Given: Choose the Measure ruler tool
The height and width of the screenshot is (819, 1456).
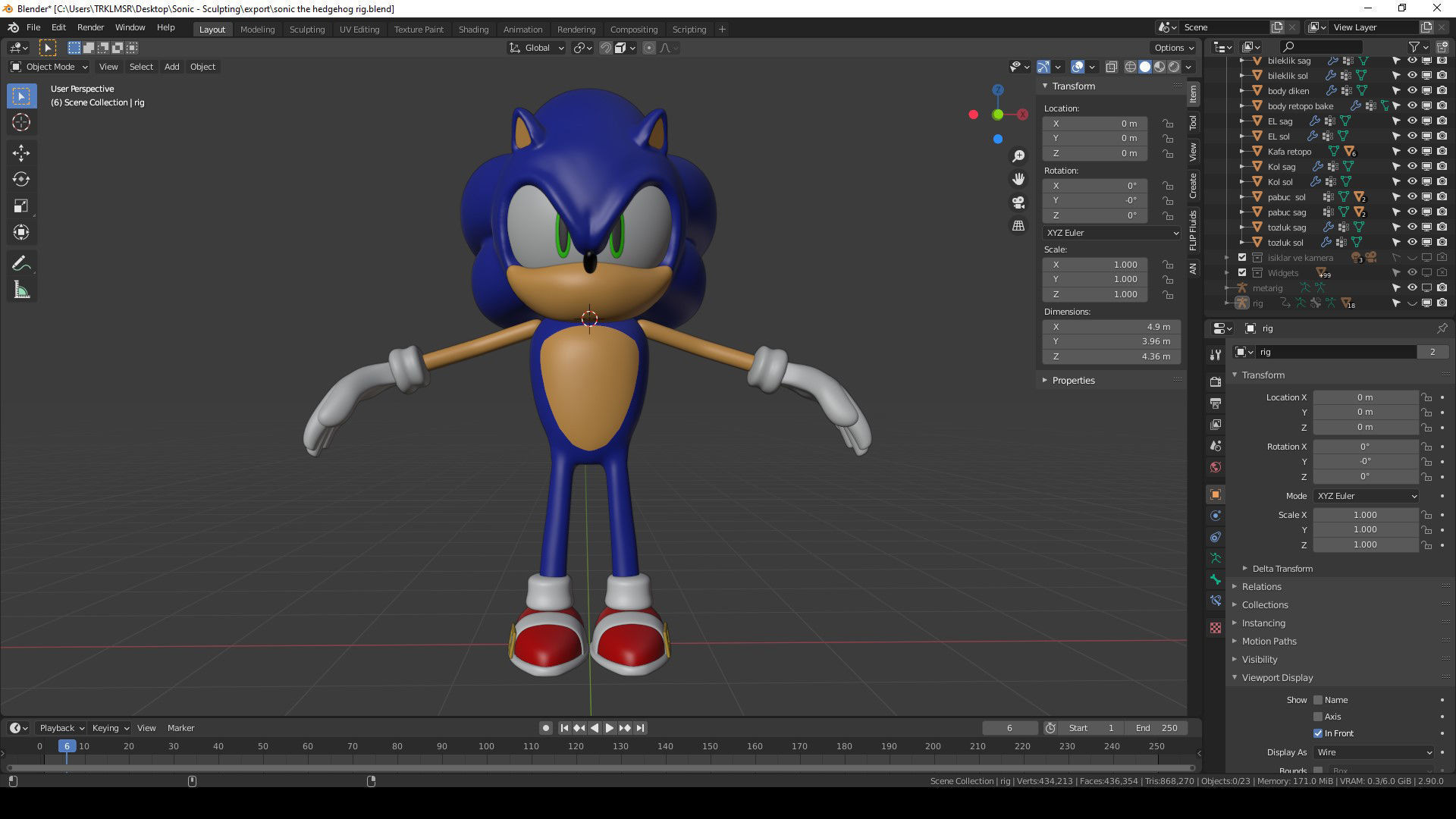Looking at the screenshot, I should point(20,290).
